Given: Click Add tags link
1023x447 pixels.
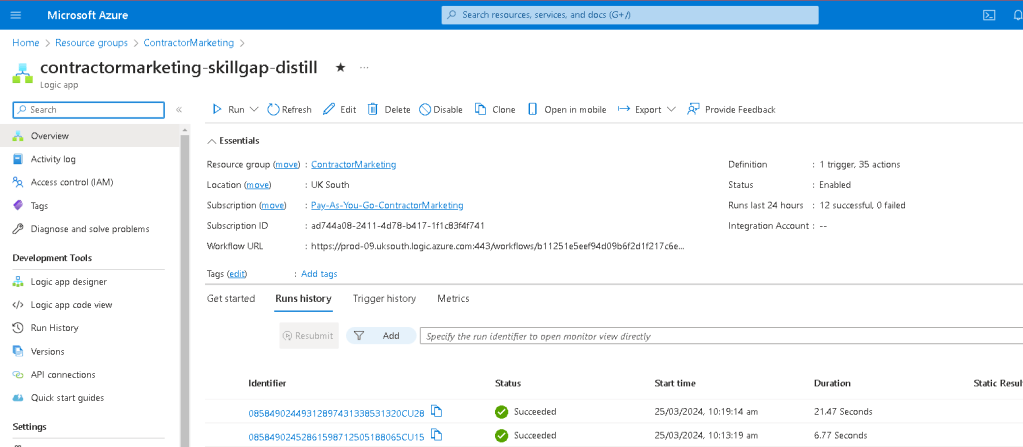Looking at the screenshot, I should pyautogui.click(x=319, y=274).
